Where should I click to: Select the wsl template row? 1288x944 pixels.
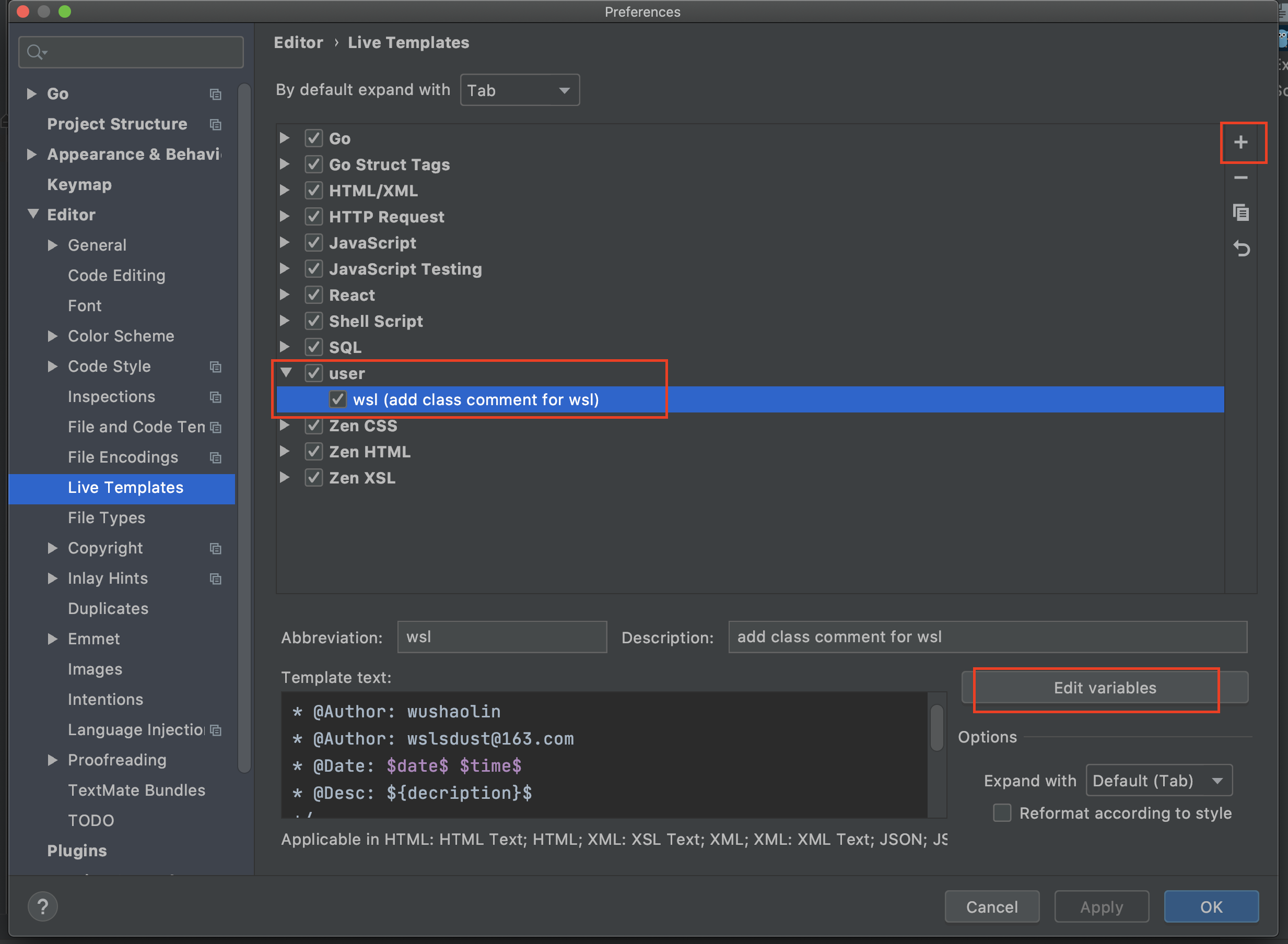(x=750, y=399)
